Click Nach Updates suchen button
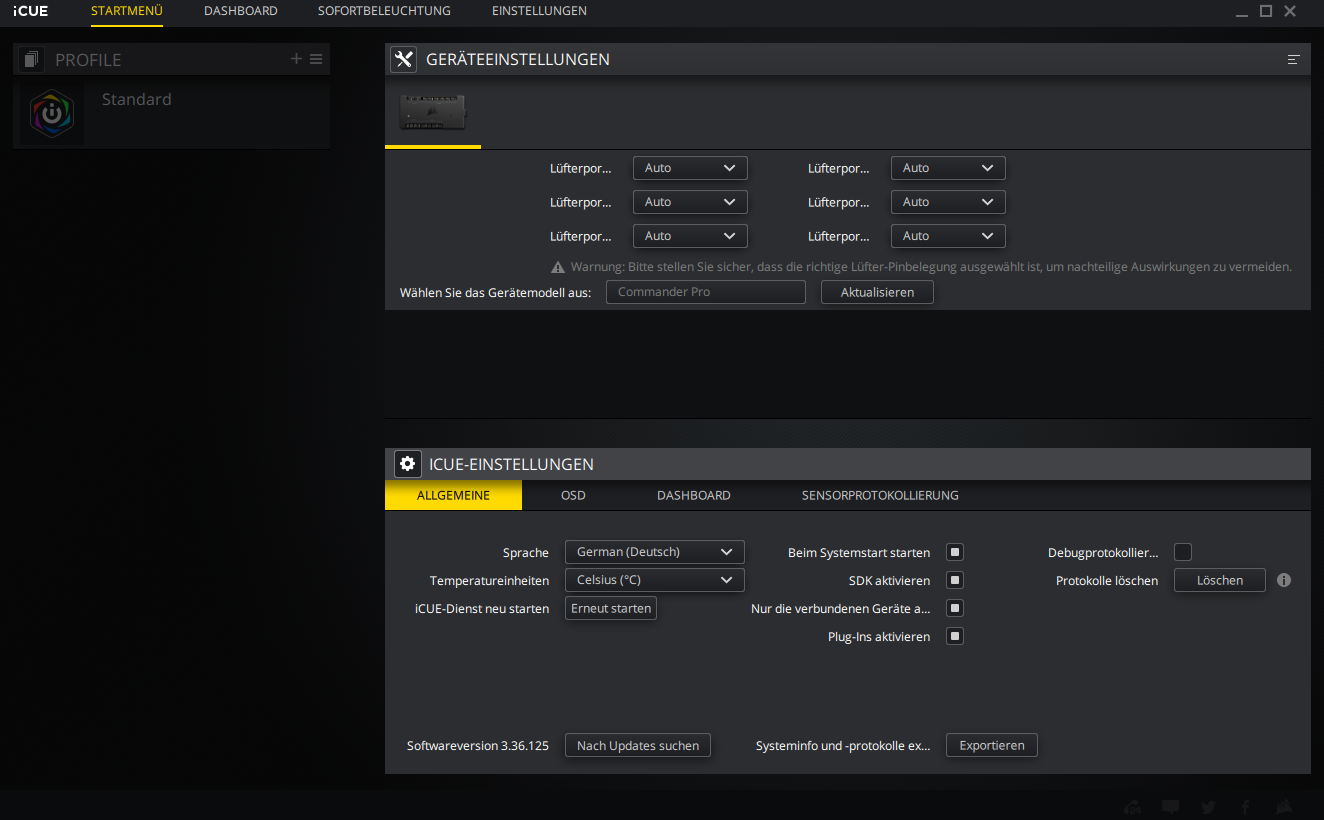Screen dimensions: 1324x820 pos(638,745)
